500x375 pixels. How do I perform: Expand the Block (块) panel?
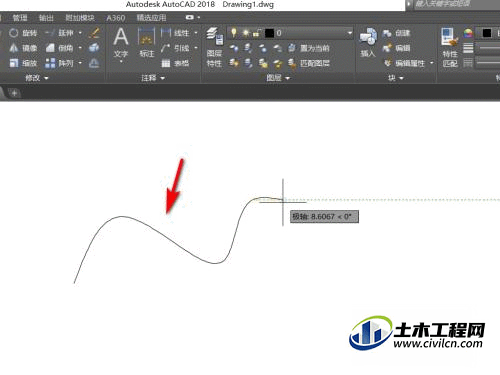[396, 78]
